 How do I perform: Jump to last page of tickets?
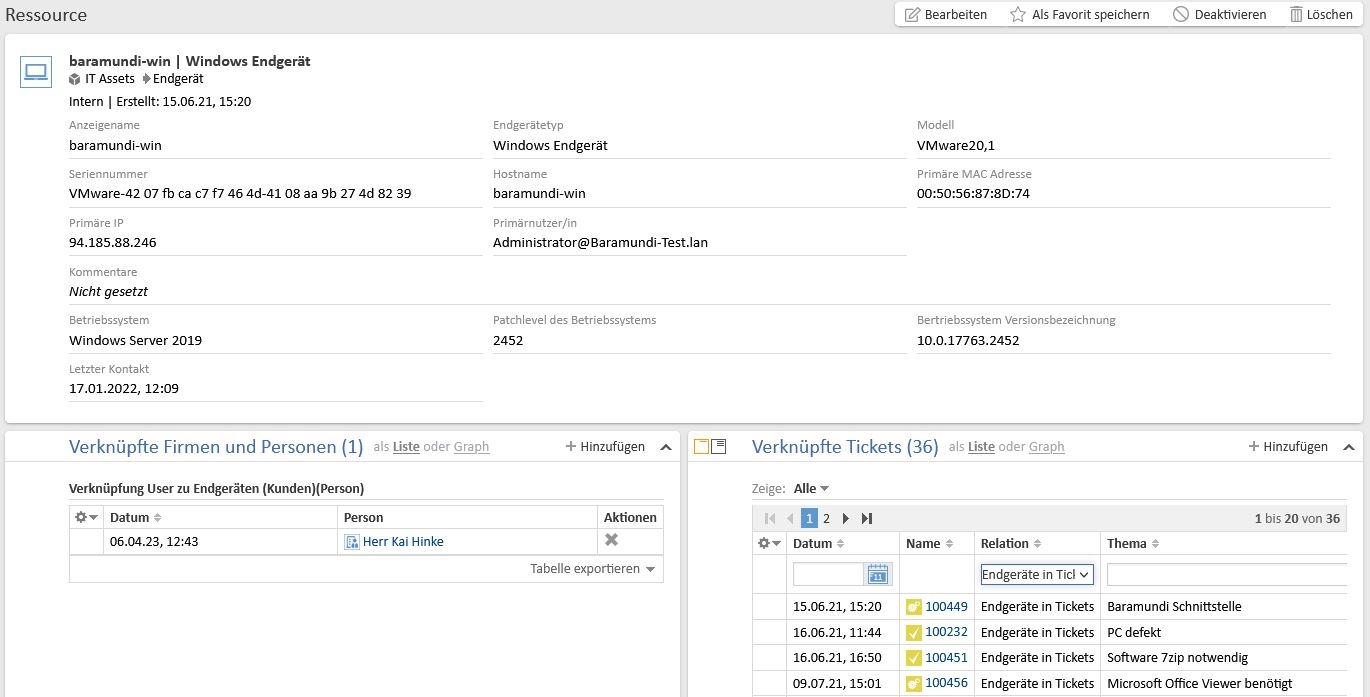(x=867, y=518)
